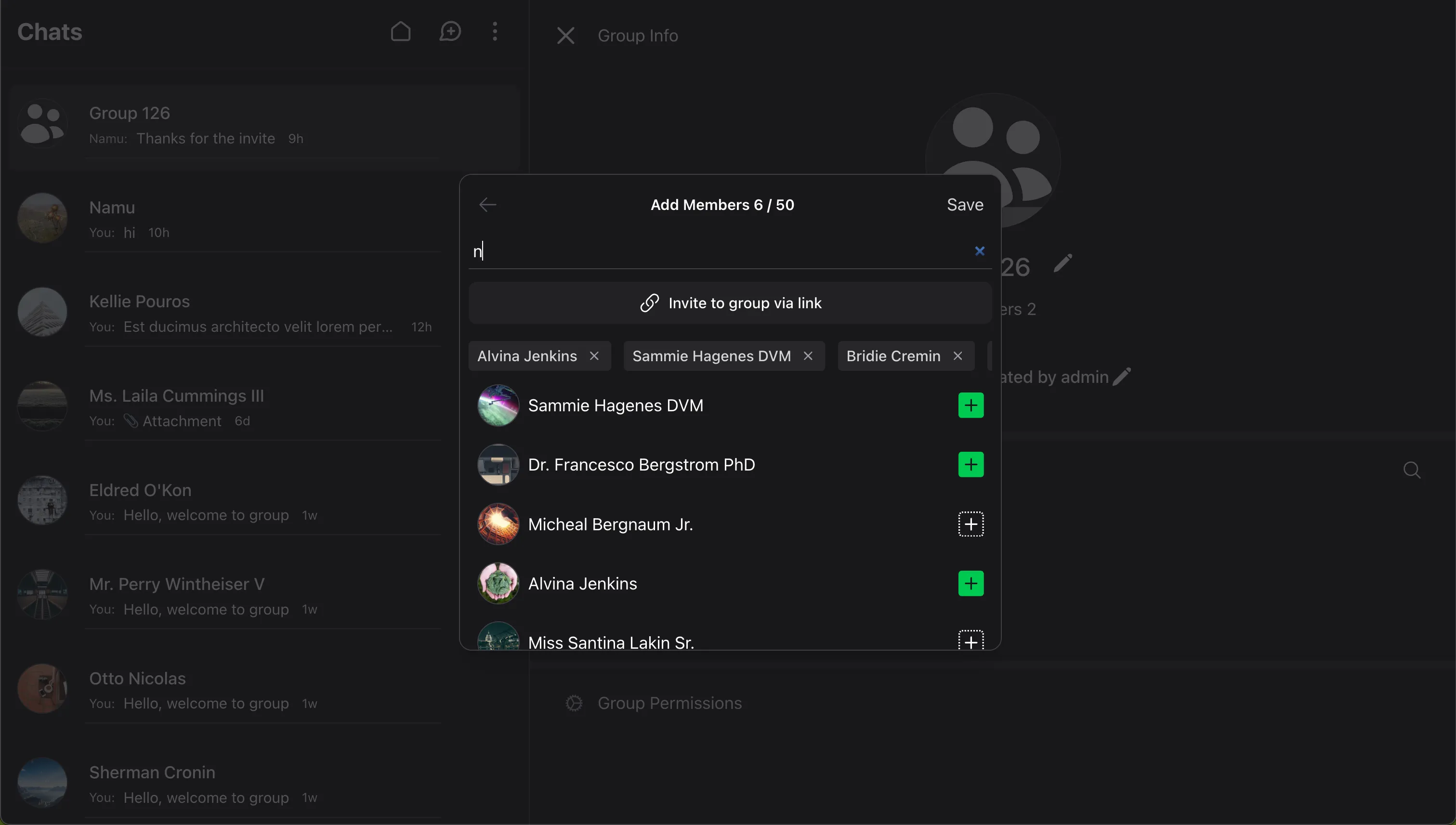The width and height of the screenshot is (1456, 825).
Task: Click the 'Thanks for the invite' message preview
Action: point(205,138)
